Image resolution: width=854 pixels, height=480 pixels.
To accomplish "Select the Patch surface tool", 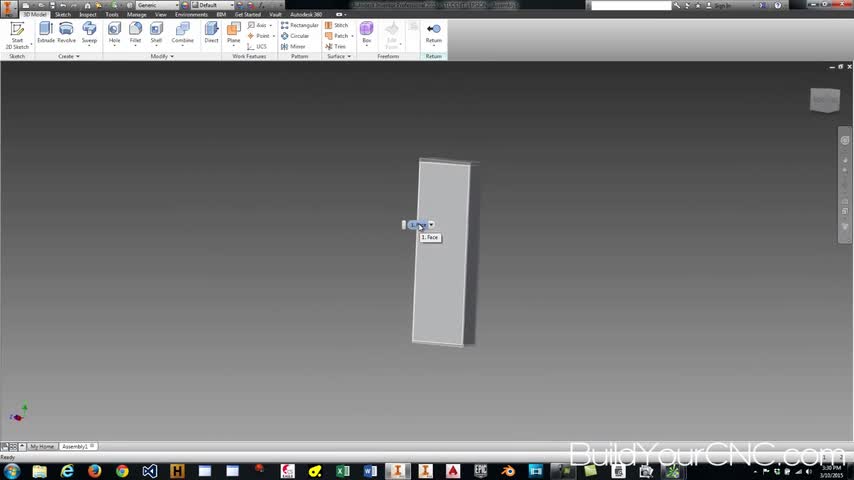I will pyautogui.click(x=337, y=36).
